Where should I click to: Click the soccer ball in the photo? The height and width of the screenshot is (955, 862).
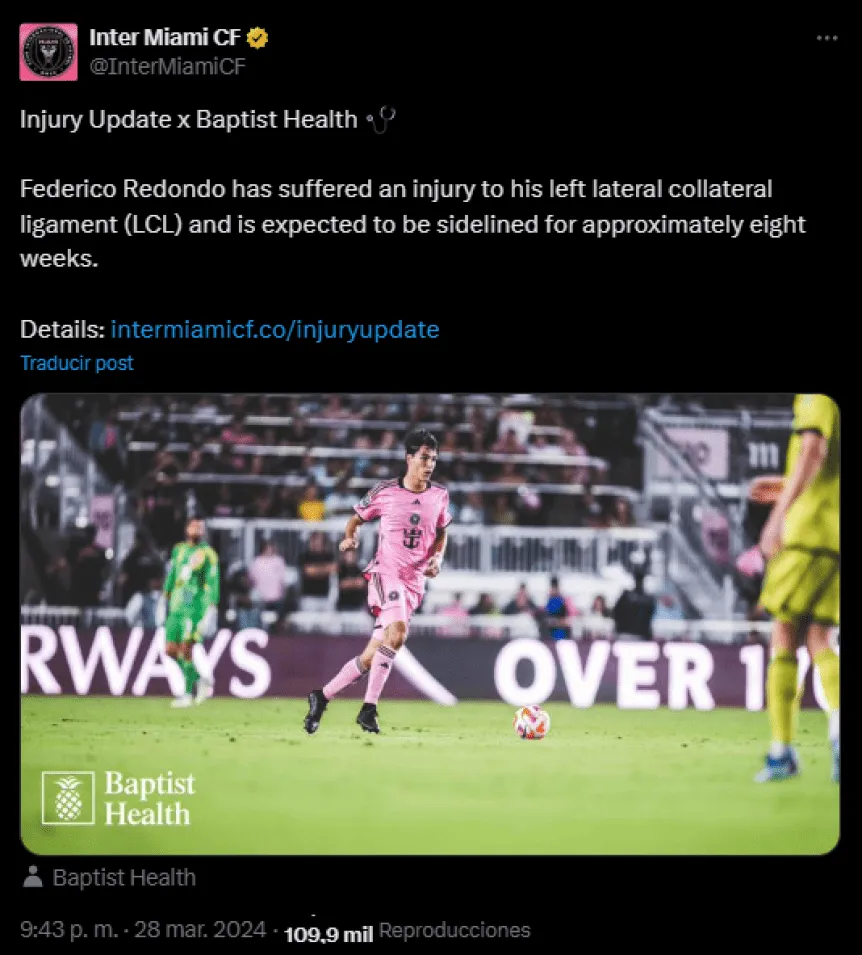coord(531,722)
